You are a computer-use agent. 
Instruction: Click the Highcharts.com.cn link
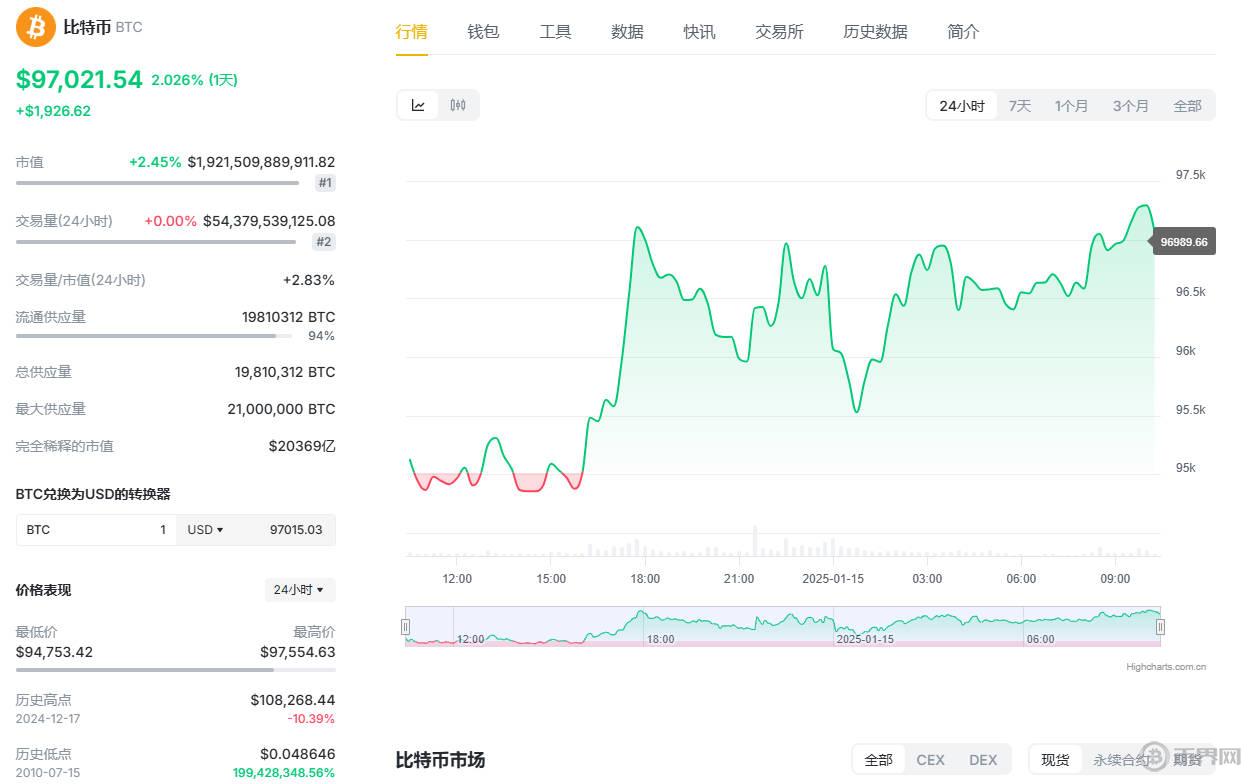(x=1166, y=666)
